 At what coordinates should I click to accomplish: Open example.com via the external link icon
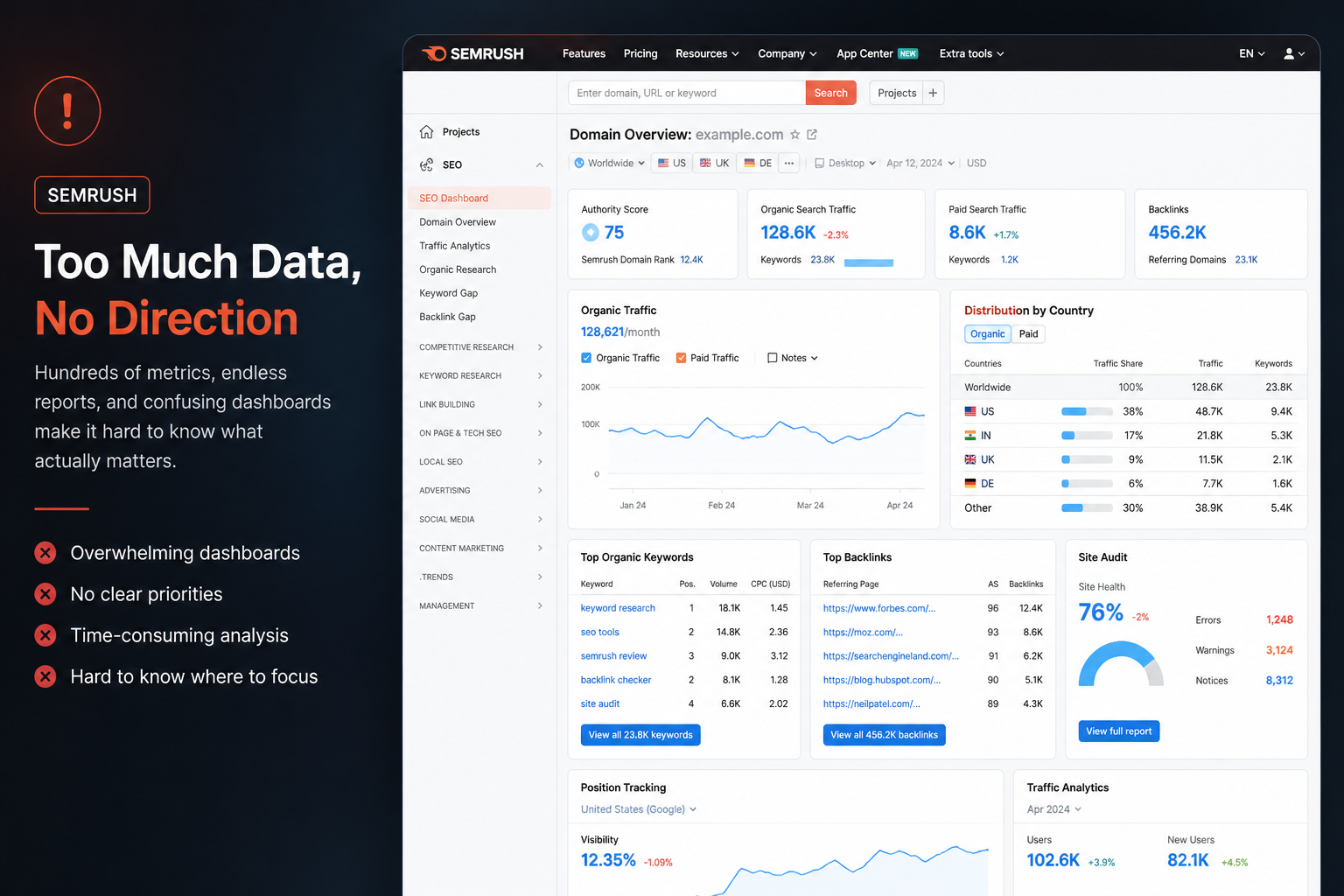click(x=812, y=135)
